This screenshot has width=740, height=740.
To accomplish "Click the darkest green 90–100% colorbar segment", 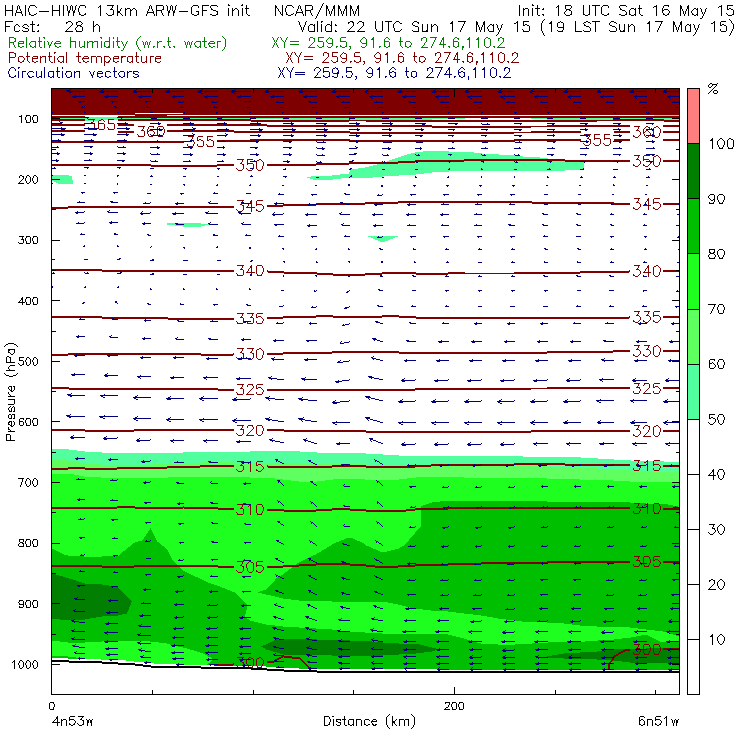I will (x=693, y=171).
